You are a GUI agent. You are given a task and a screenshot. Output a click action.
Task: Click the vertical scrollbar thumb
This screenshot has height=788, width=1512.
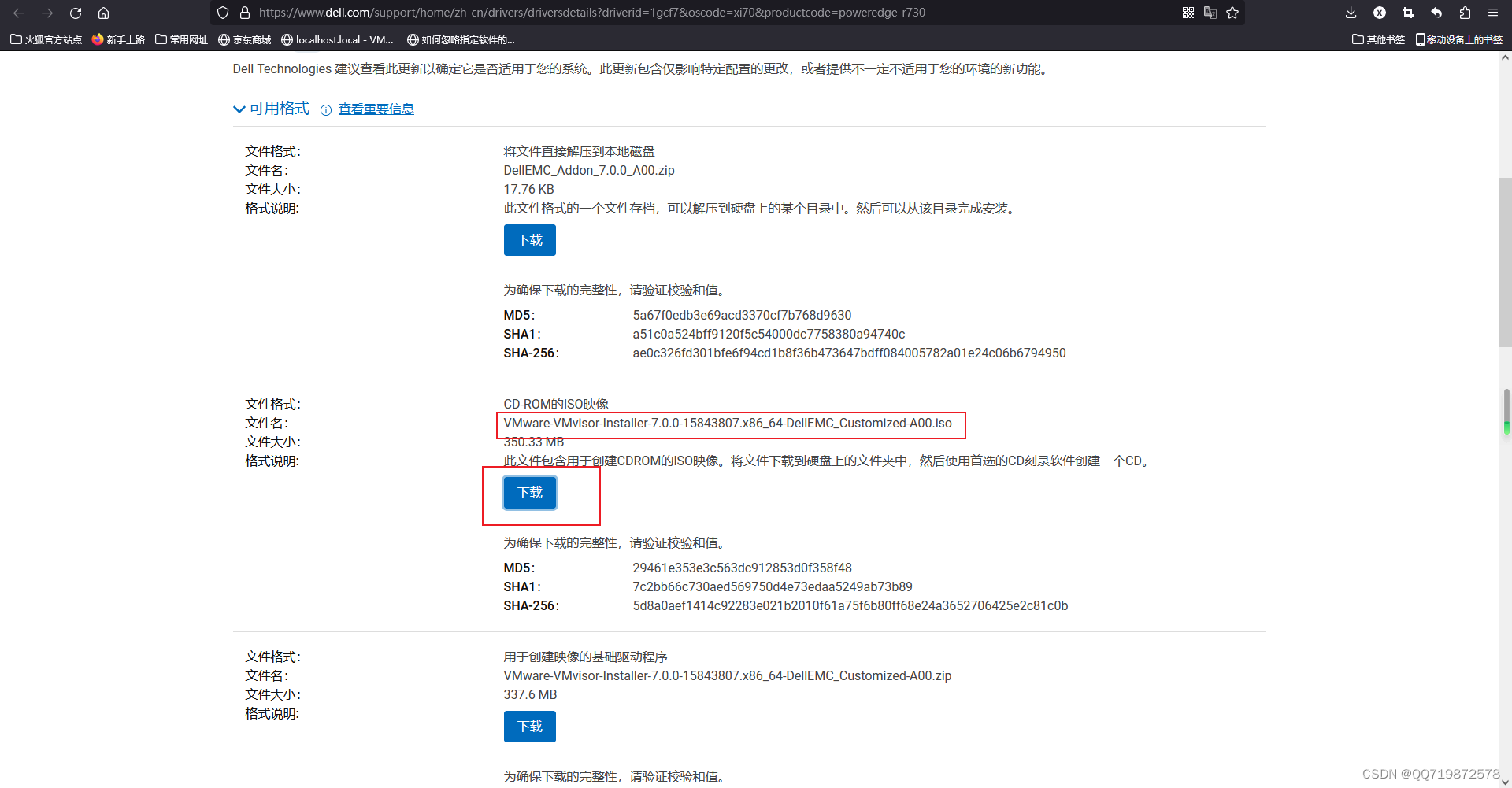[x=1505, y=262]
